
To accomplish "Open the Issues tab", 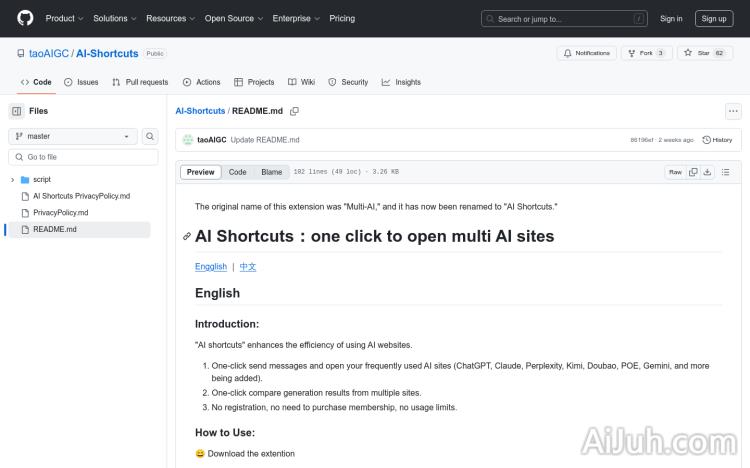I will click(x=81, y=82).
